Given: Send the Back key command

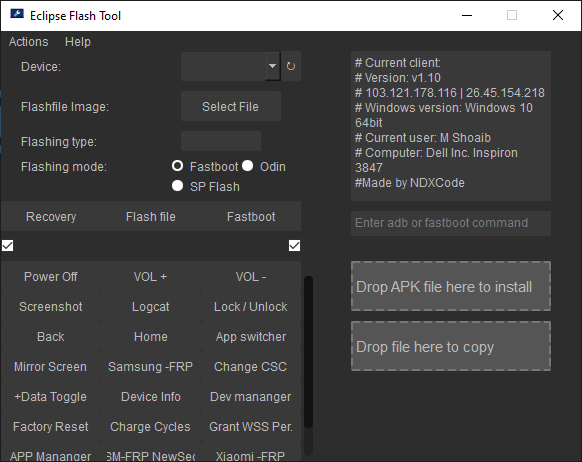Looking at the screenshot, I should [x=51, y=337].
